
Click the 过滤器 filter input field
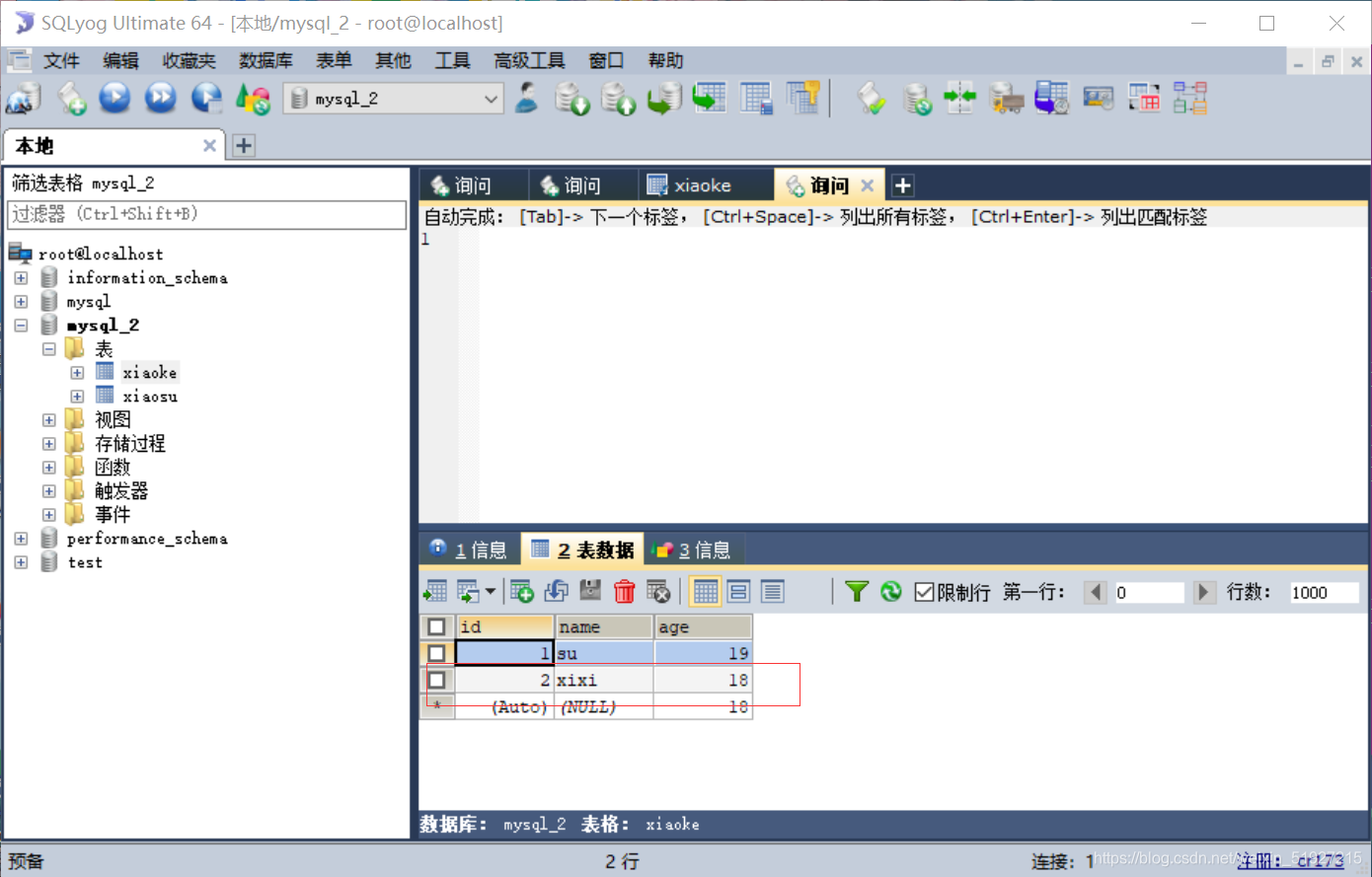click(207, 214)
